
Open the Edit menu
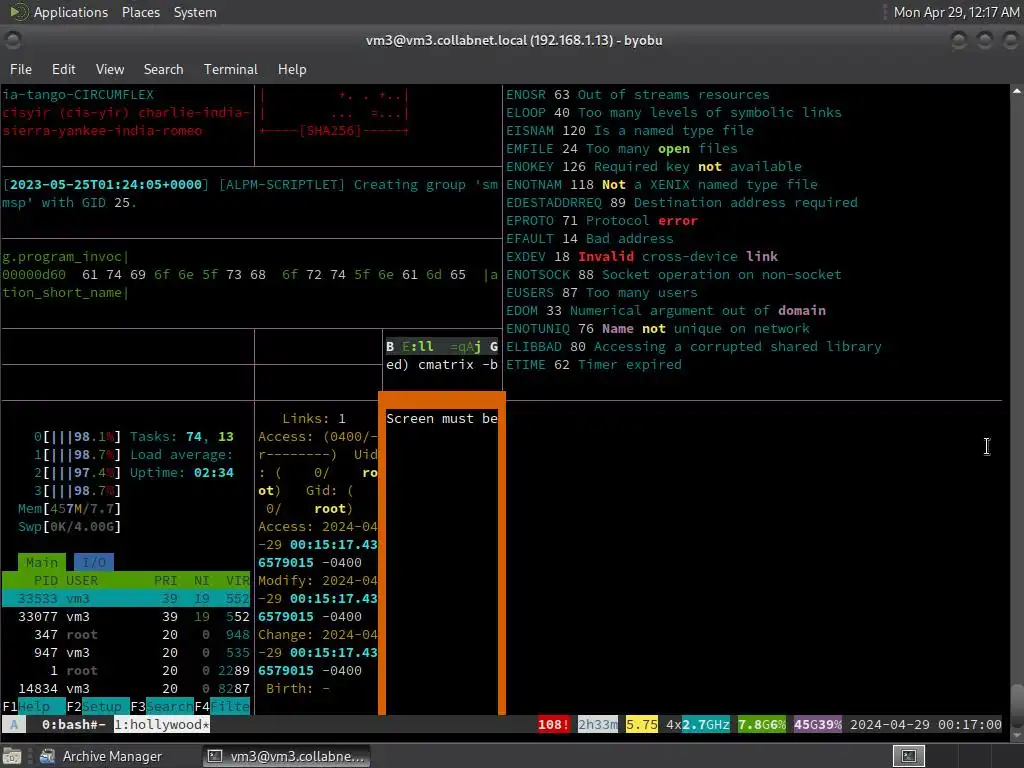point(63,69)
